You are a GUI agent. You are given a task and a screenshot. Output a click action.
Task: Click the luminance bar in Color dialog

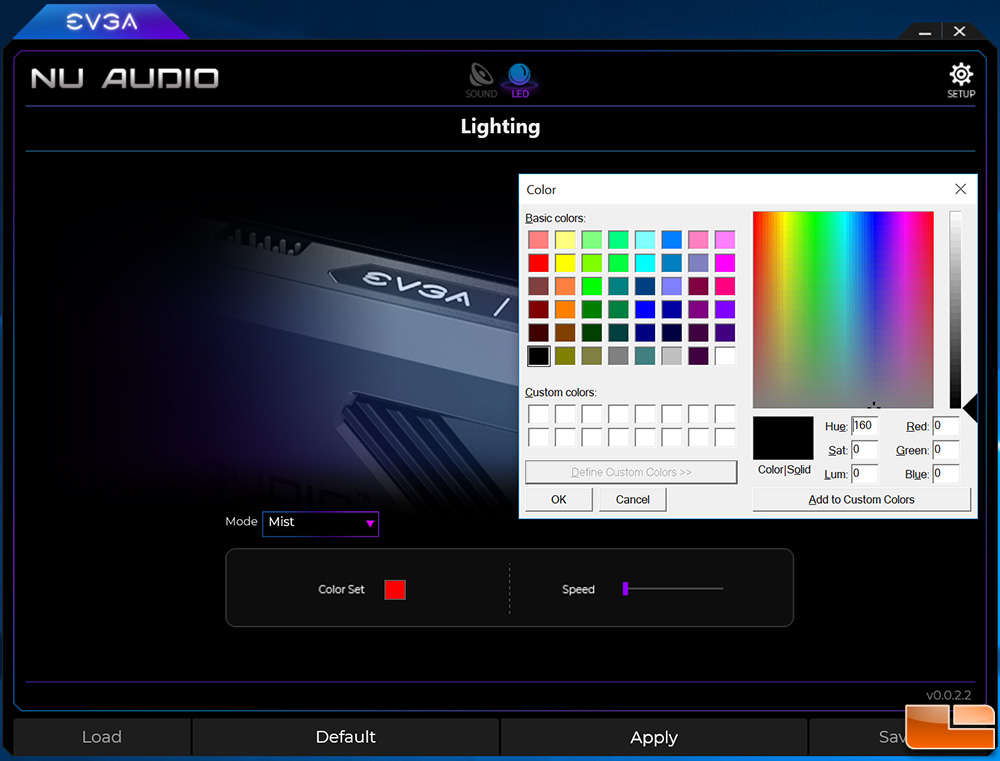[x=955, y=309]
